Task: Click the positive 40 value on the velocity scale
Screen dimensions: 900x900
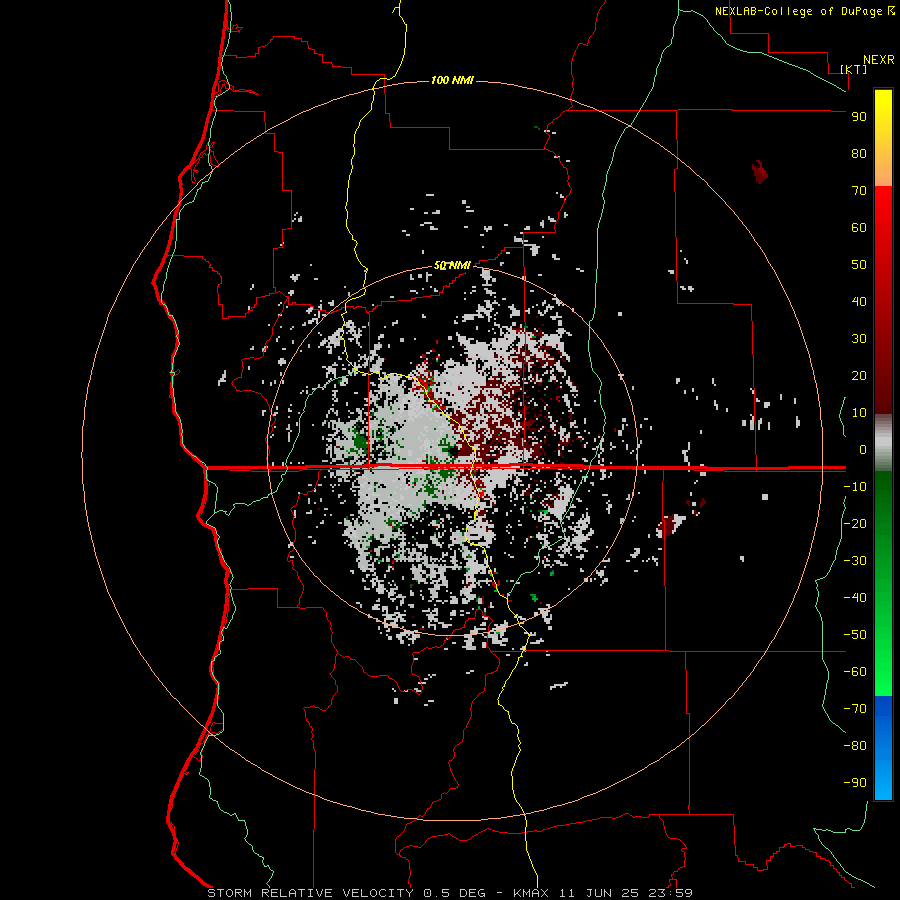Action: (x=859, y=302)
